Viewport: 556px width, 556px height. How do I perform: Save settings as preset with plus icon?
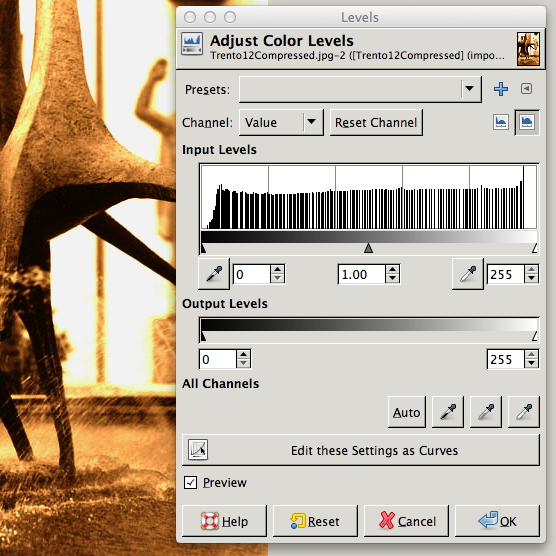[x=501, y=89]
